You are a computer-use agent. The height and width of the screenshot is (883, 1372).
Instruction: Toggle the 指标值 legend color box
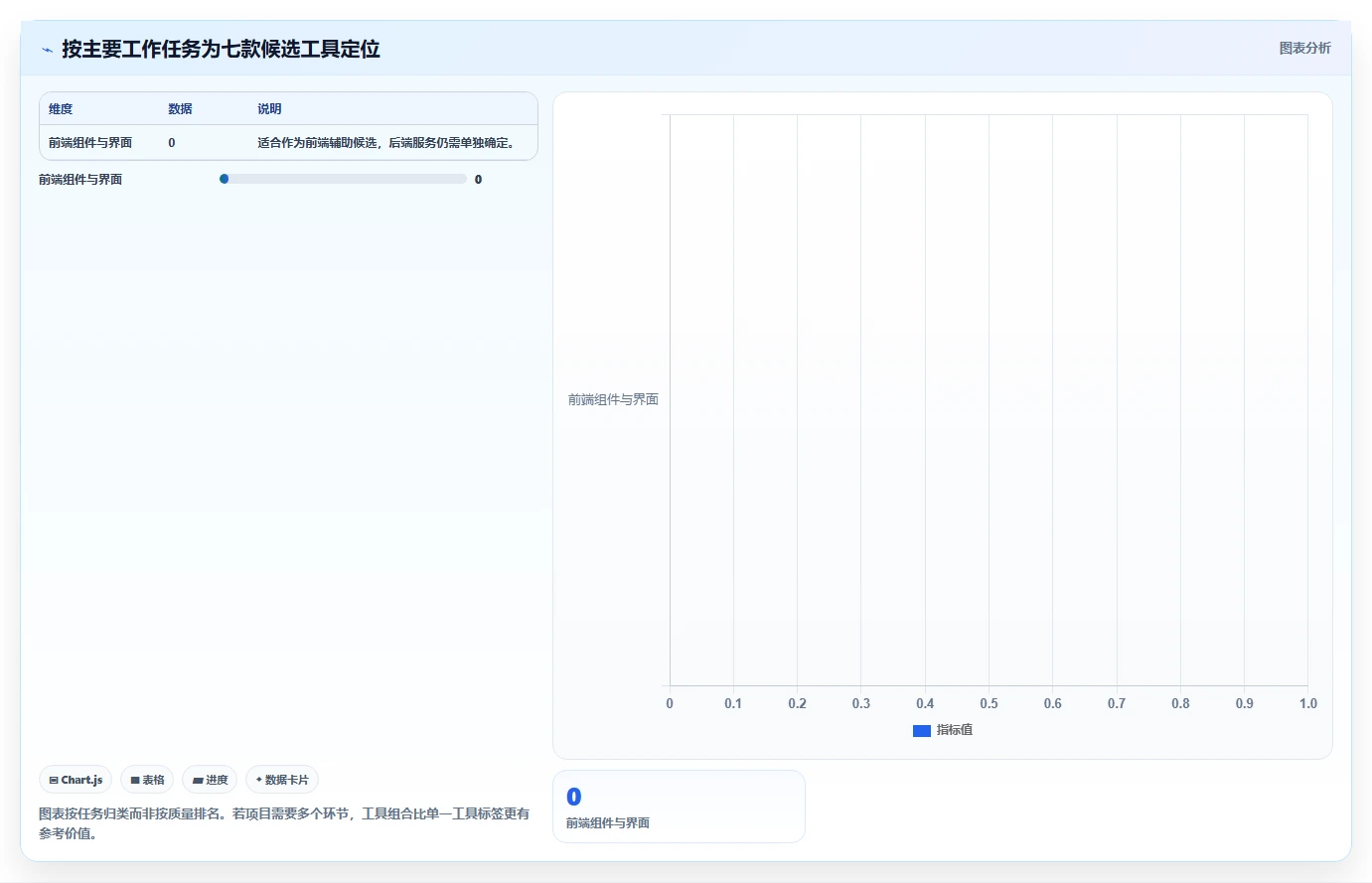921,730
